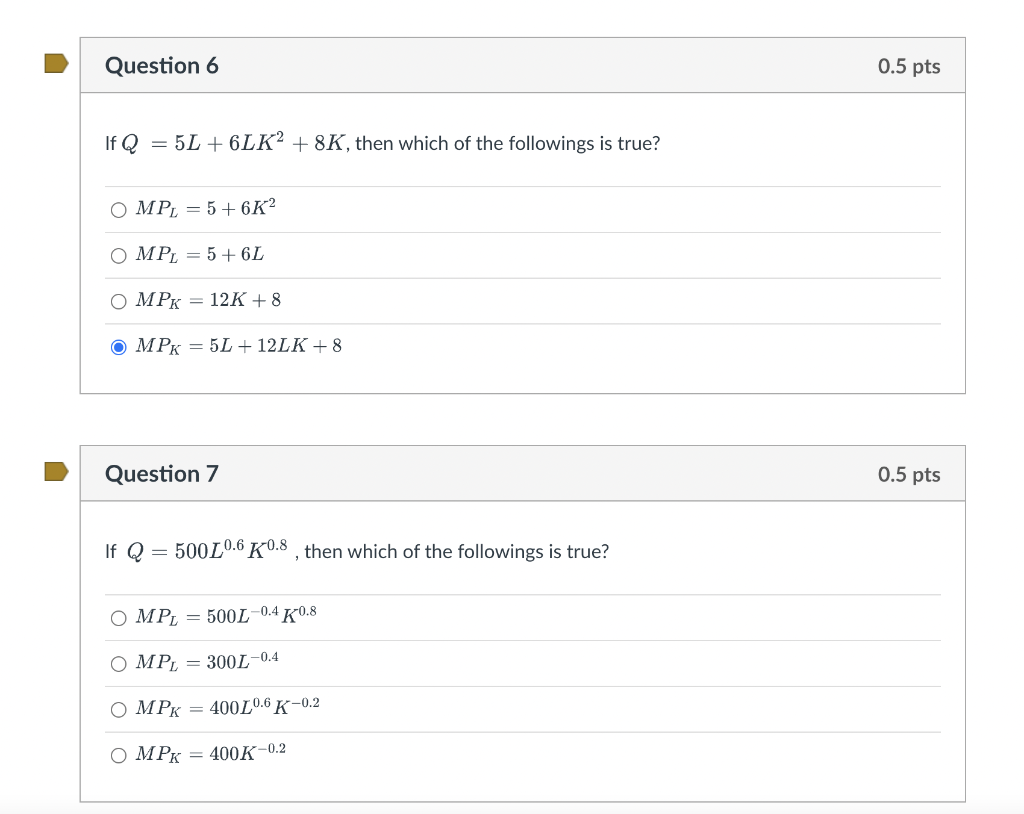Deselect the currently chosen Question 6 answer

[x=118, y=347]
